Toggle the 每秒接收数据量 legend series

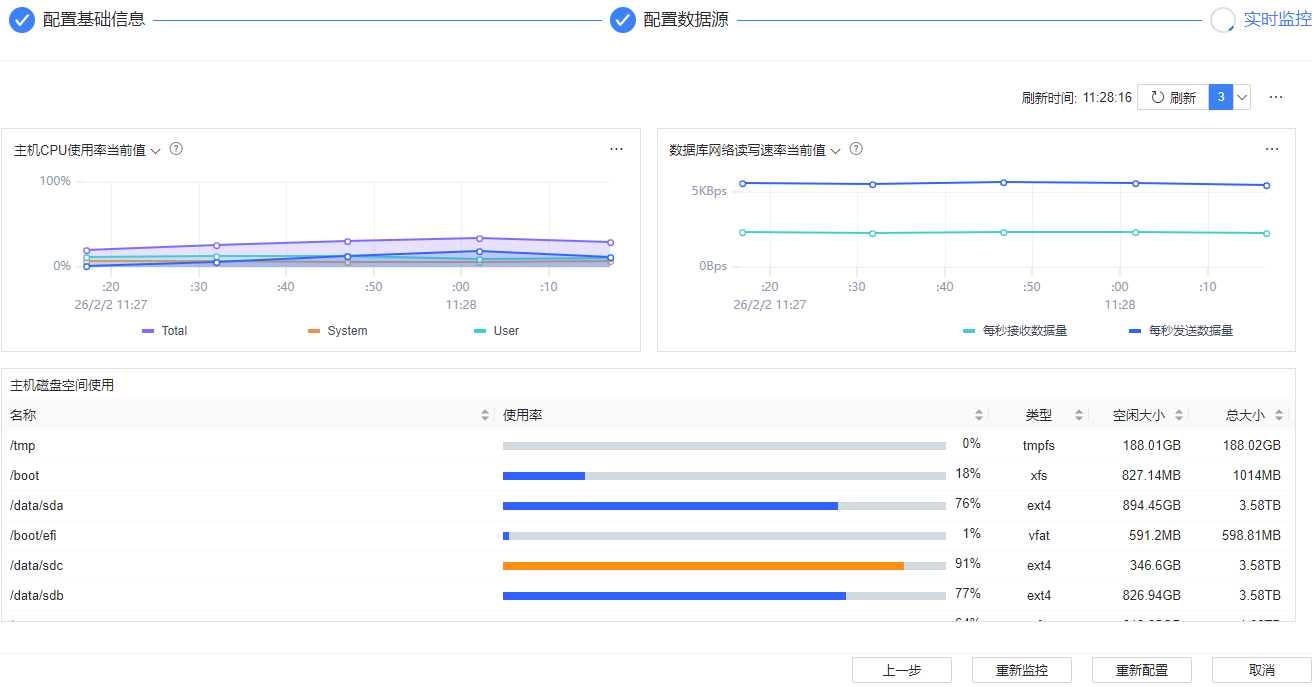point(1015,331)
